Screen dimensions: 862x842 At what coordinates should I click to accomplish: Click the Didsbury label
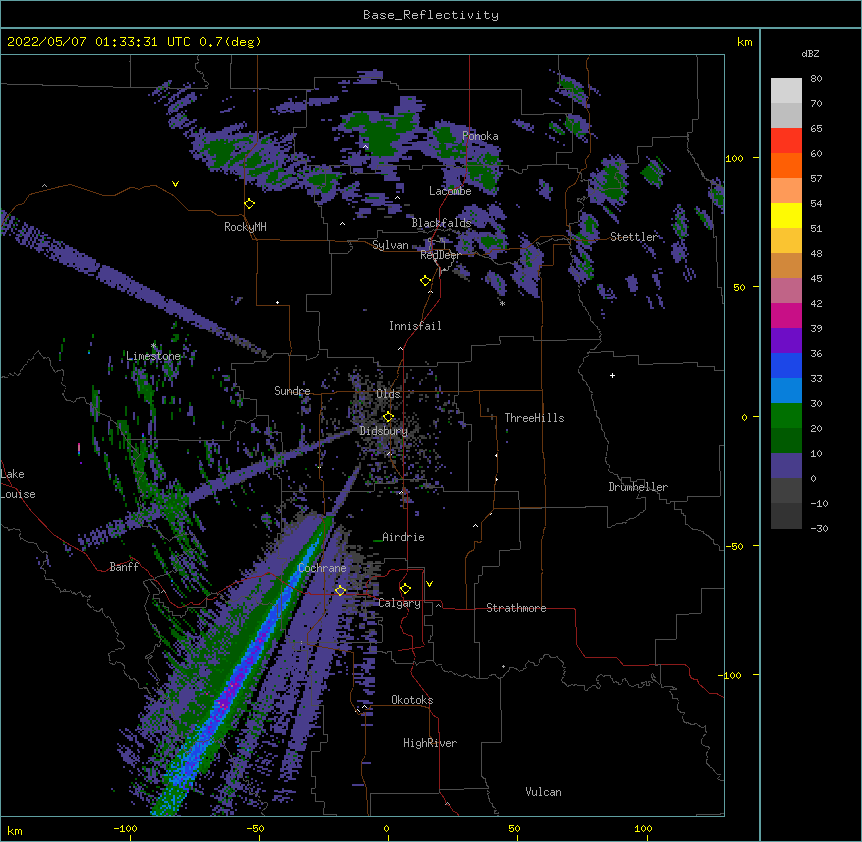(383, 431)
